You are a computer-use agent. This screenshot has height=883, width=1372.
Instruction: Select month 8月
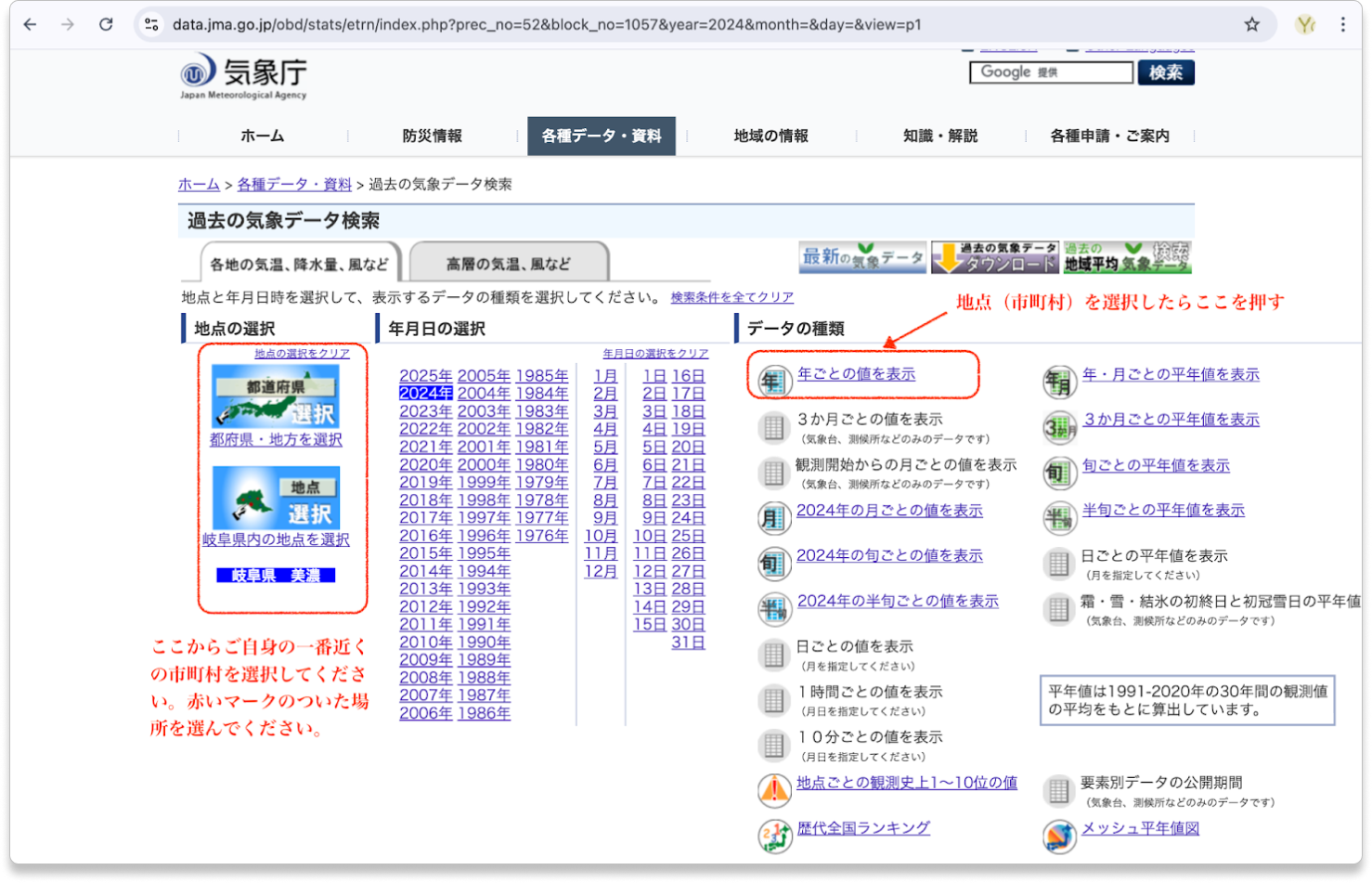(x=605, y=500)
